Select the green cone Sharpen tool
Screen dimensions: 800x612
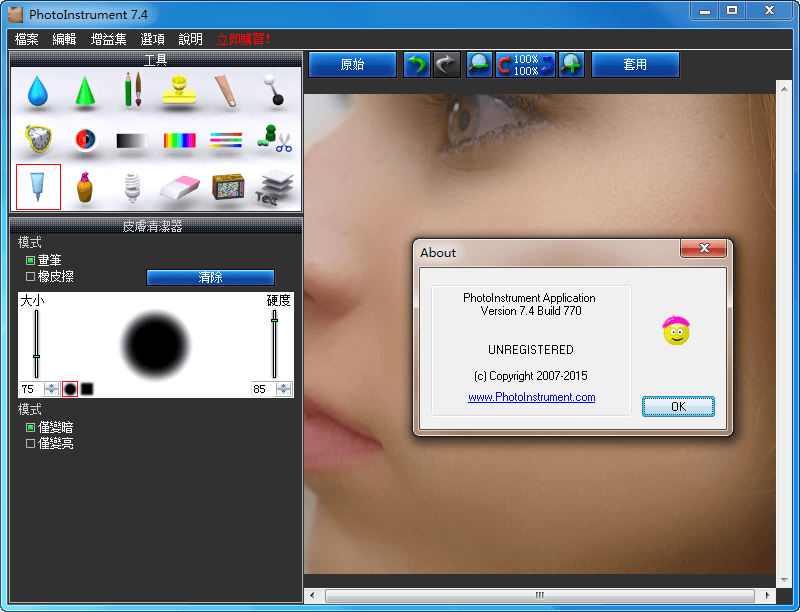pos(85,91)
